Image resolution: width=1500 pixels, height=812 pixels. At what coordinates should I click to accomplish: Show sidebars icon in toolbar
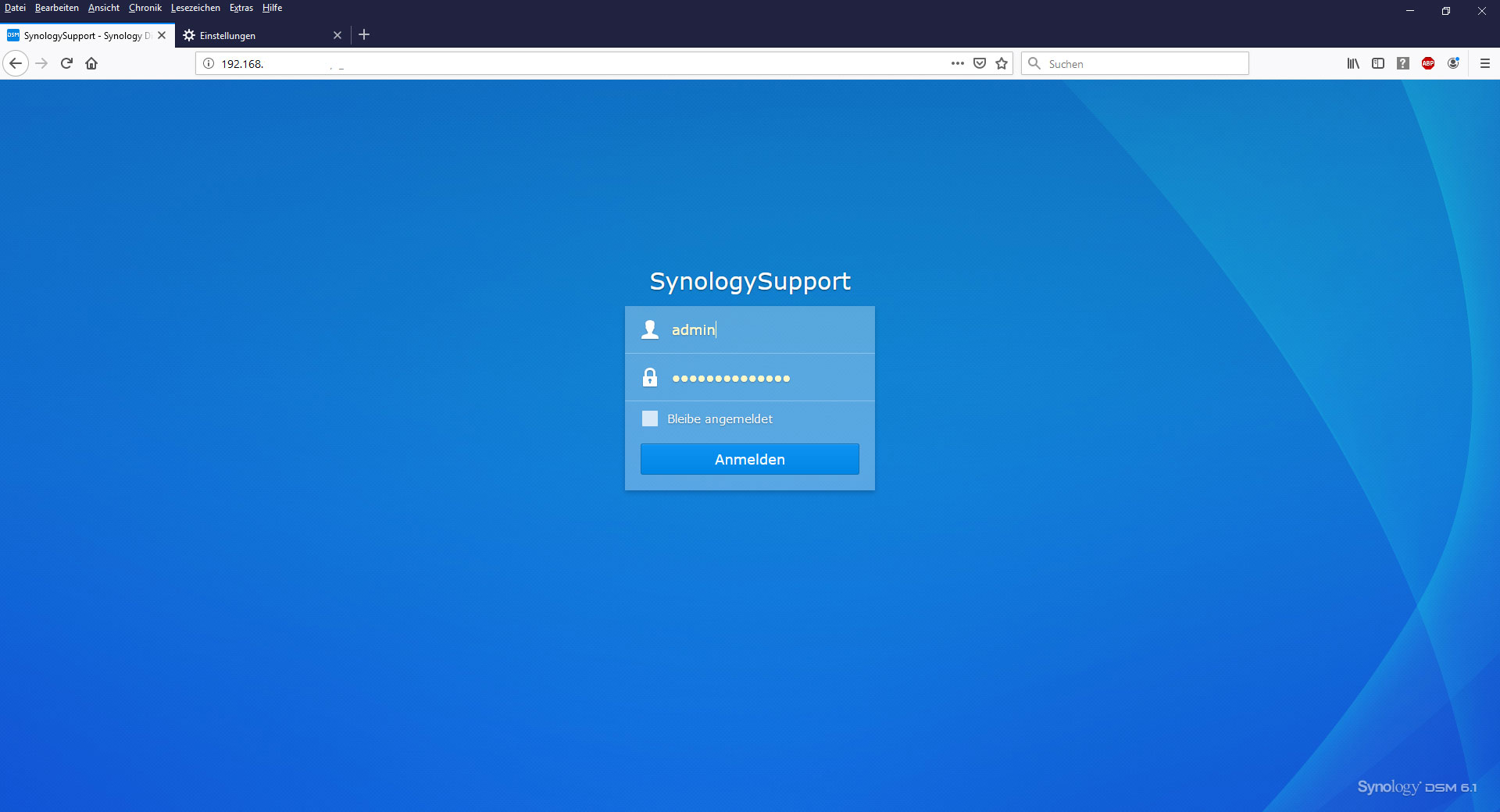point(1378,63)
